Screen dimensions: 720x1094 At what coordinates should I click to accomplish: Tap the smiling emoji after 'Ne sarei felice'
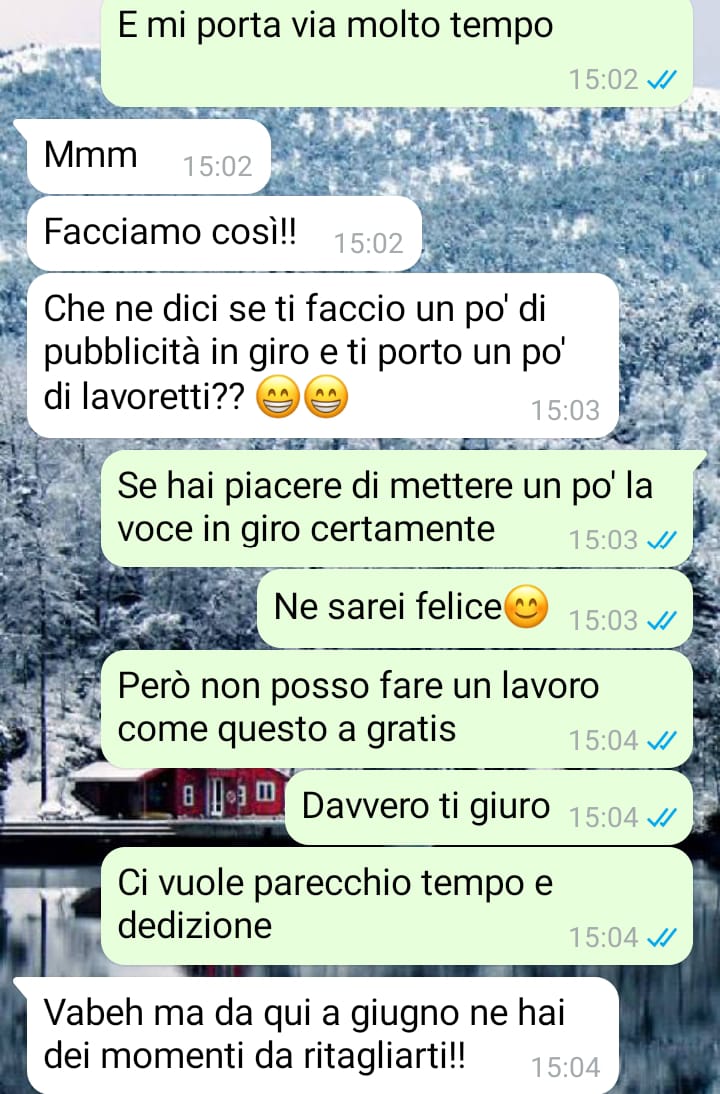pyautogui.click(x=525, y=606)
